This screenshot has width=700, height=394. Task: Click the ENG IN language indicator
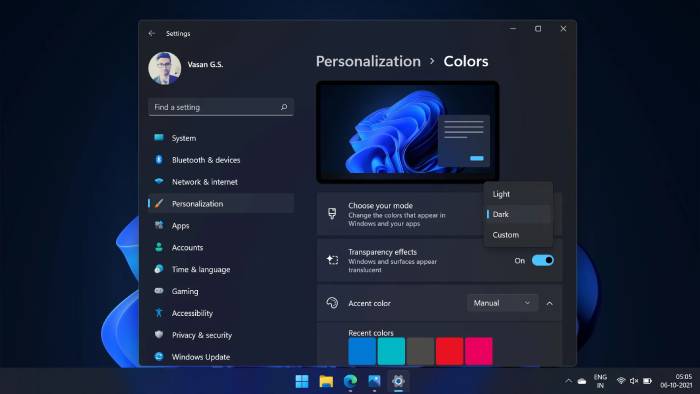[600, 381]
